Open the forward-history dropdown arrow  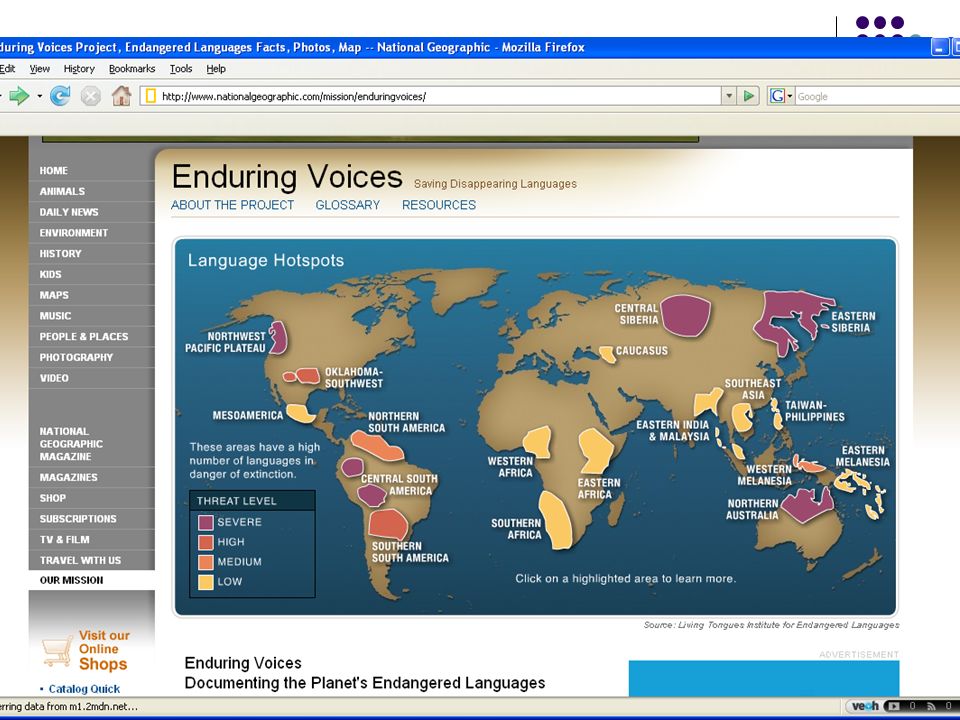click(x=40, y=96)
